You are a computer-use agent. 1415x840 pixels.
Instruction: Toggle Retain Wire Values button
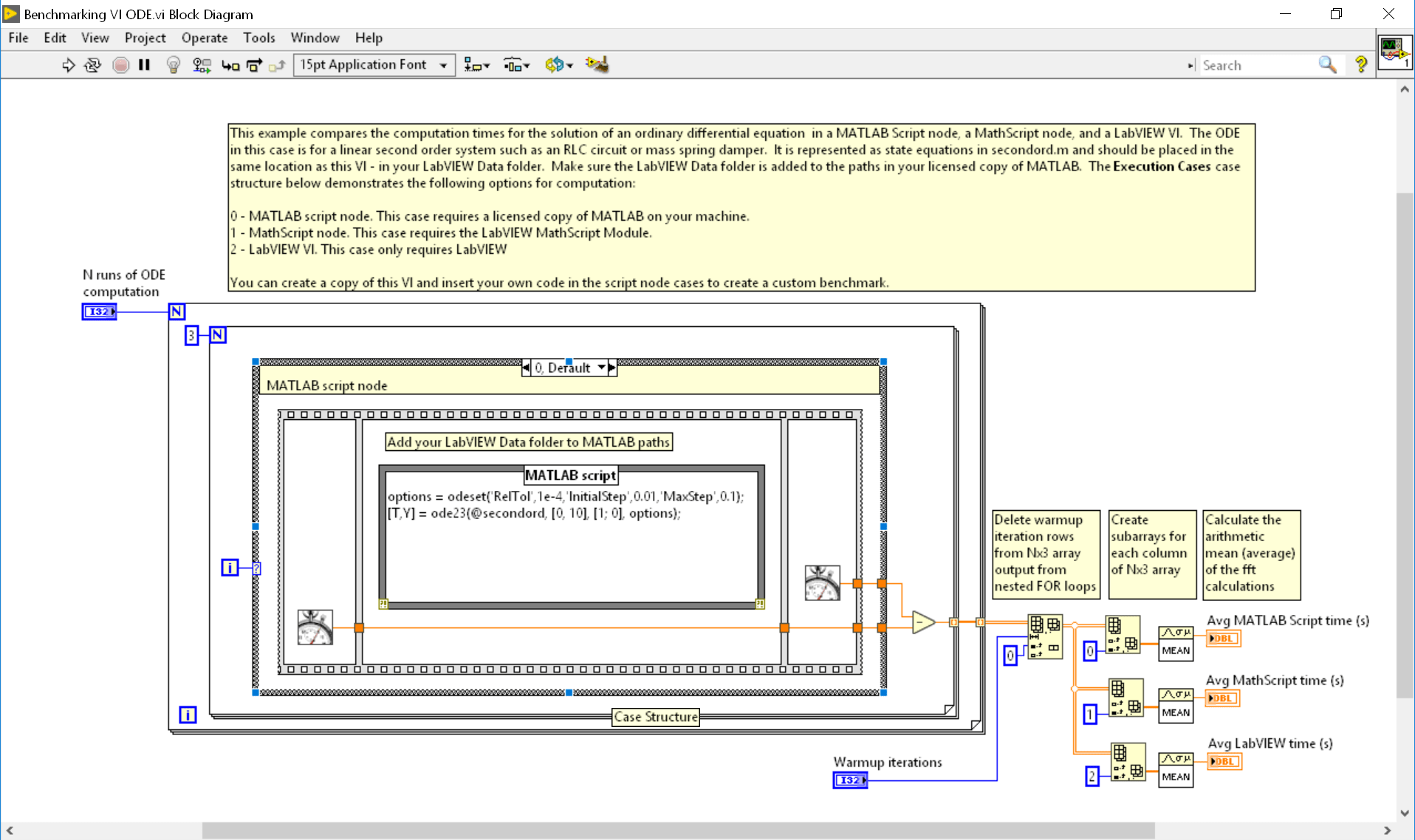click(x=202, y=65)
